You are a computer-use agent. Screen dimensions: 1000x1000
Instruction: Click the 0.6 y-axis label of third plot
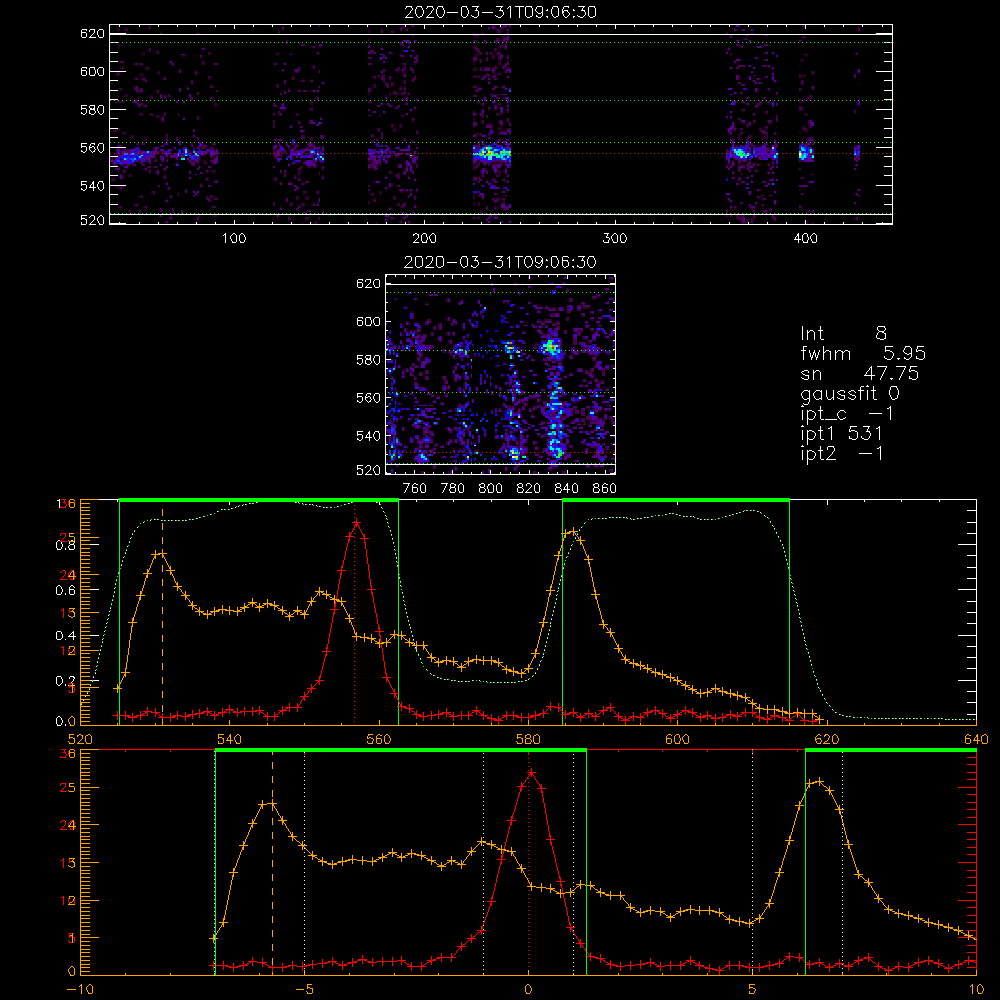(x=65, y=591)
